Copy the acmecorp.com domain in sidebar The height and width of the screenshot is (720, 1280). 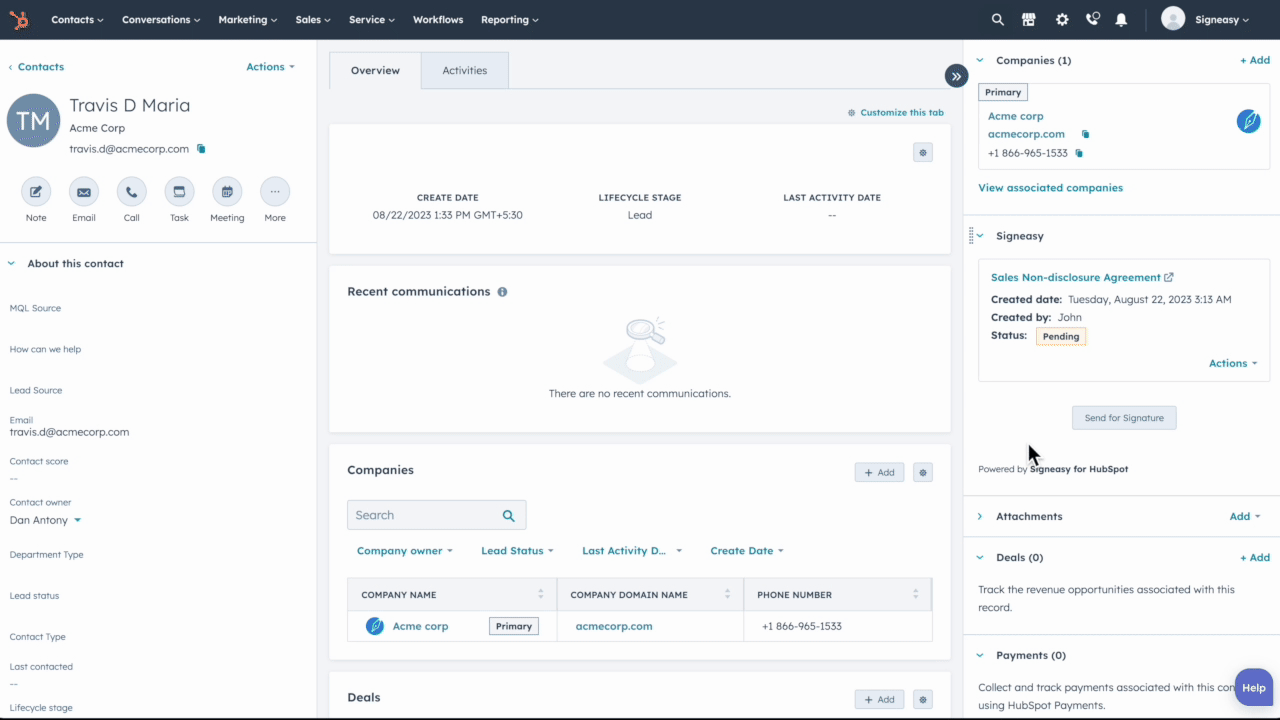pos(1085,134)
